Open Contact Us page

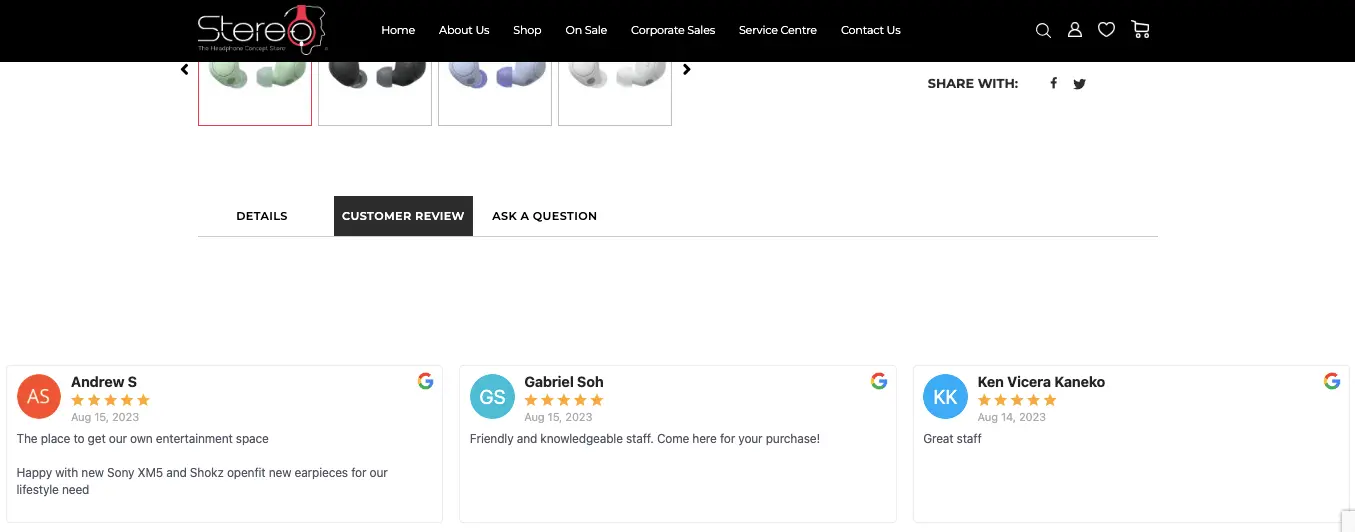871,30
